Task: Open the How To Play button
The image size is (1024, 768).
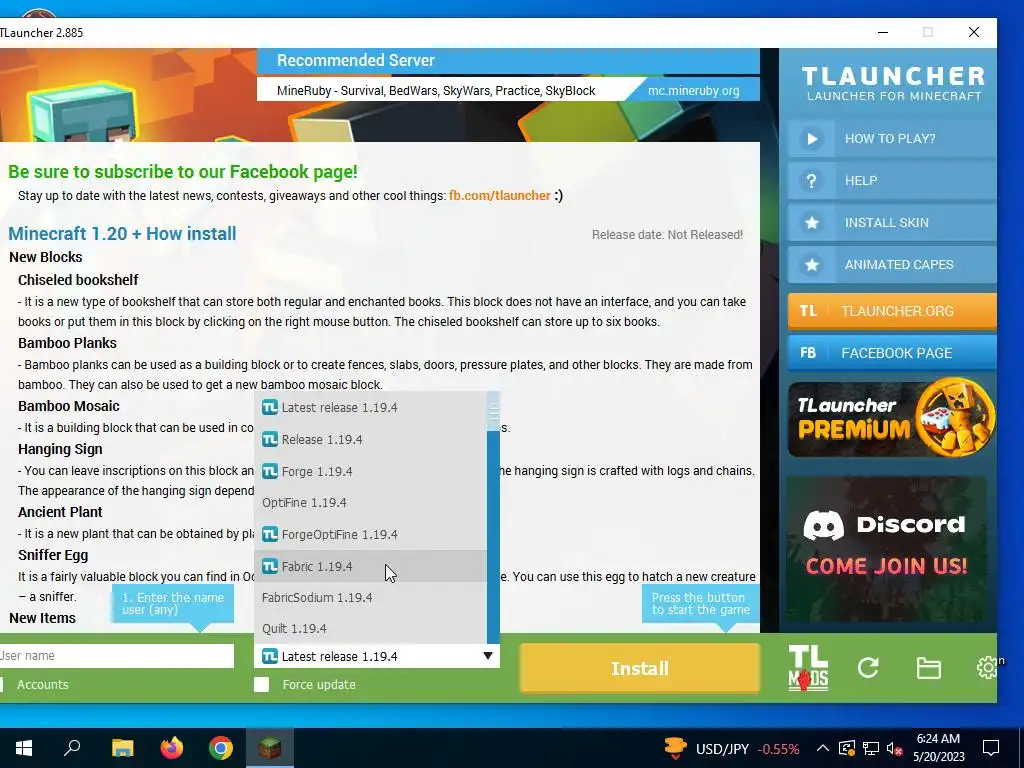Action: (x=892, y=138)
